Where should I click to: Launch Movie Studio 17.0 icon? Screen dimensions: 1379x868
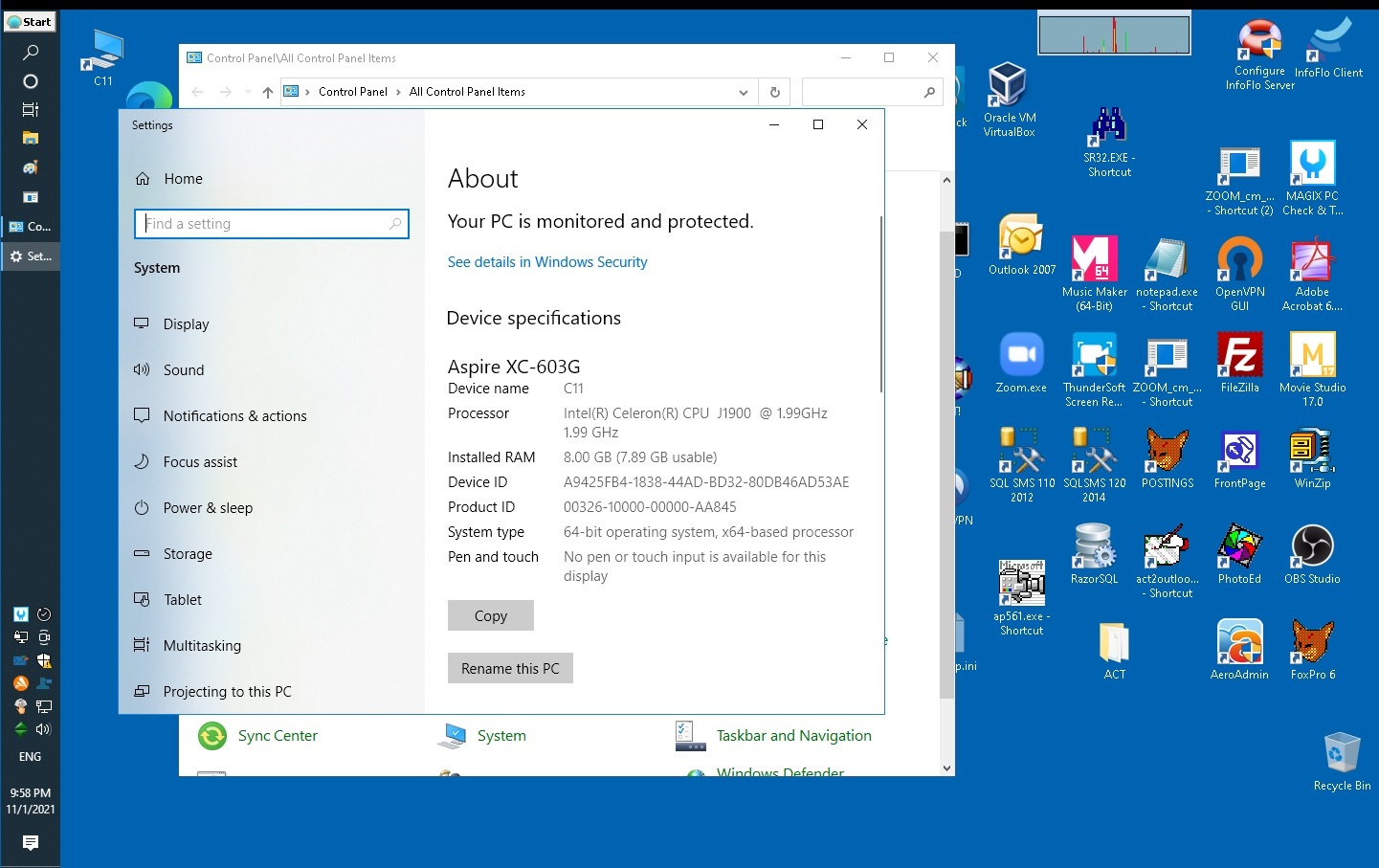[x=1312, y=369]
